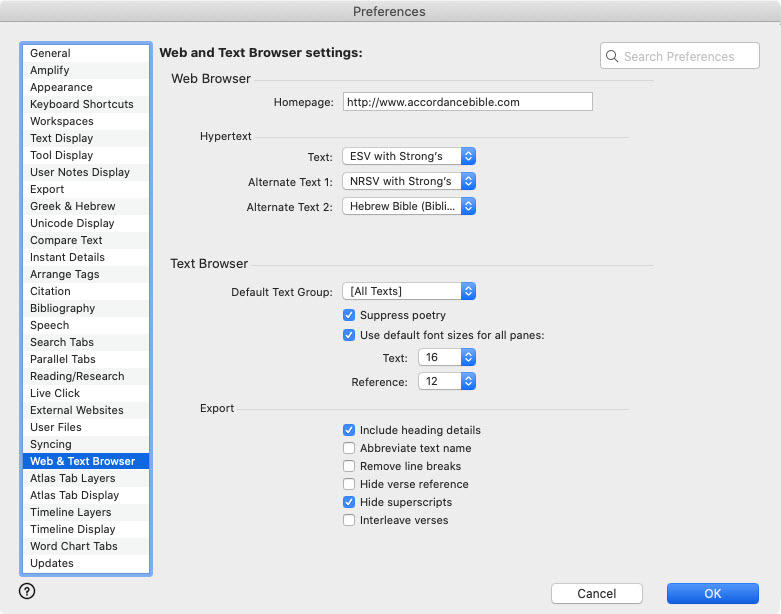Disable Use default font sizes for all panes
Viewport: 781px width, 614px height.
[x=349, y=336]
